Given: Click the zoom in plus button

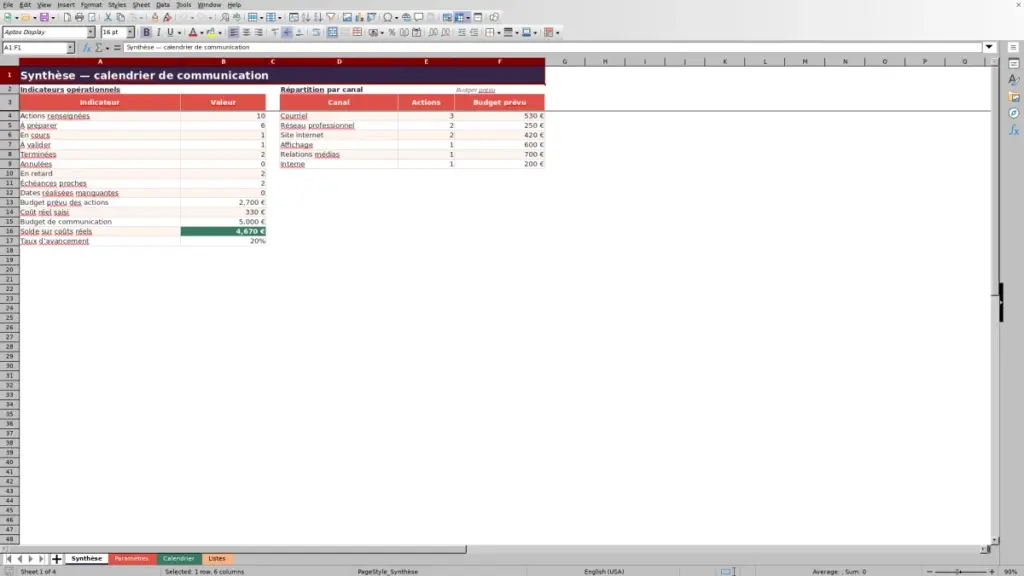Looking at the screenshot, I should pos(992,572).
